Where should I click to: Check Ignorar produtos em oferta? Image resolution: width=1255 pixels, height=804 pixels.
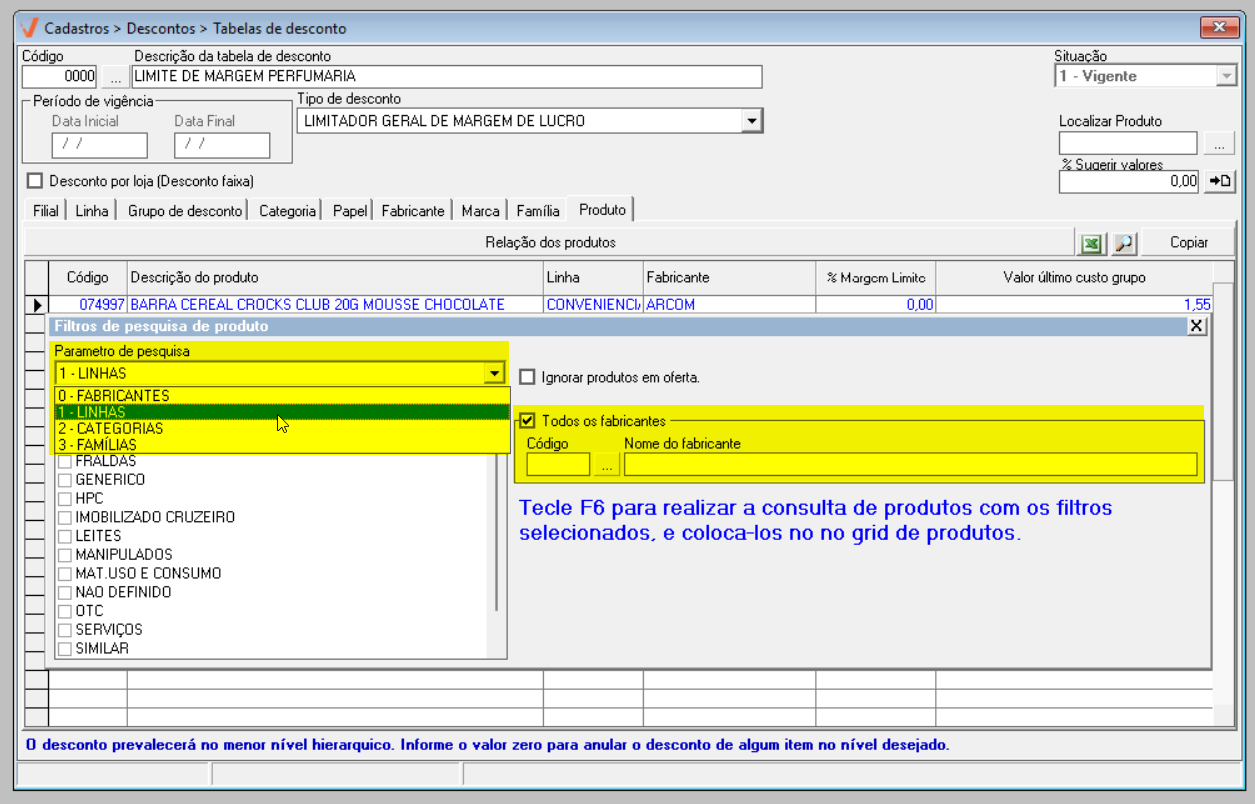(528, 377)
